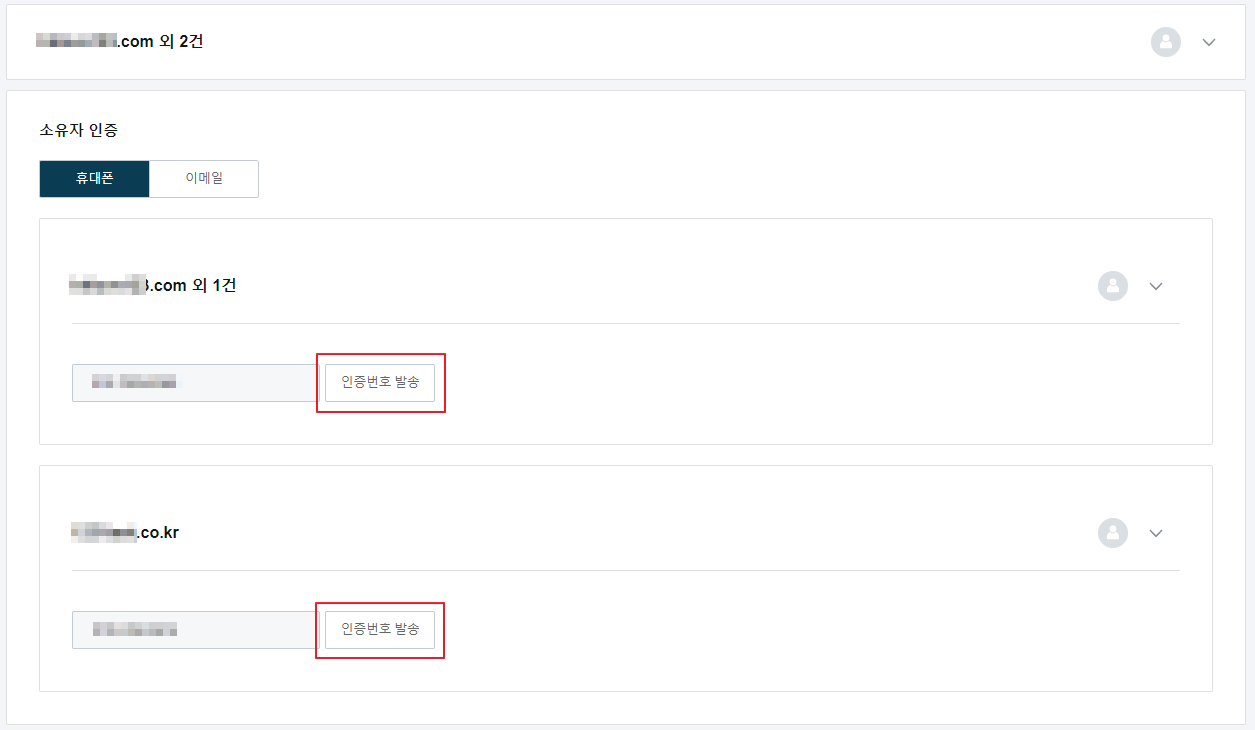Switch to the 이메일 tab
This screenshot has width=1255, height=730.
click(204, 179)
